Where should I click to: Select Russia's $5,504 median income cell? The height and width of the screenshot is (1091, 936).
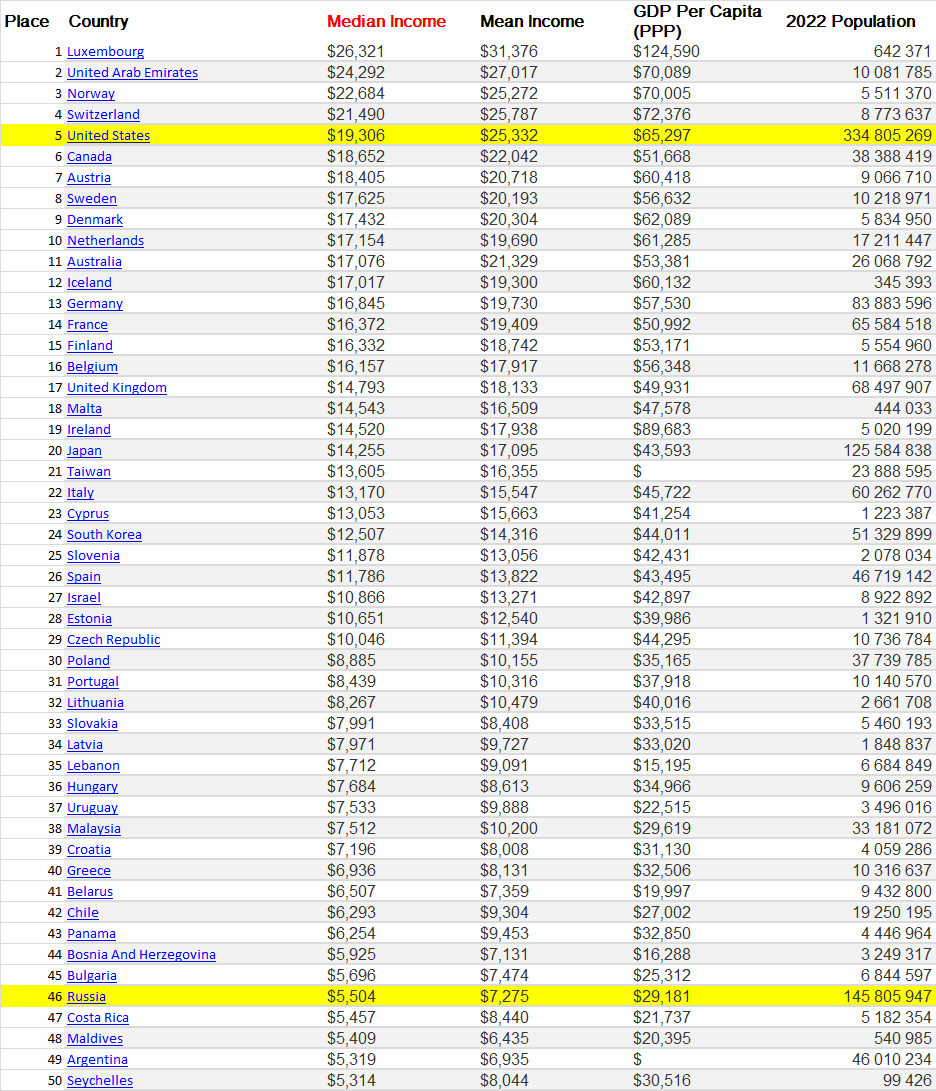point(356,997)
